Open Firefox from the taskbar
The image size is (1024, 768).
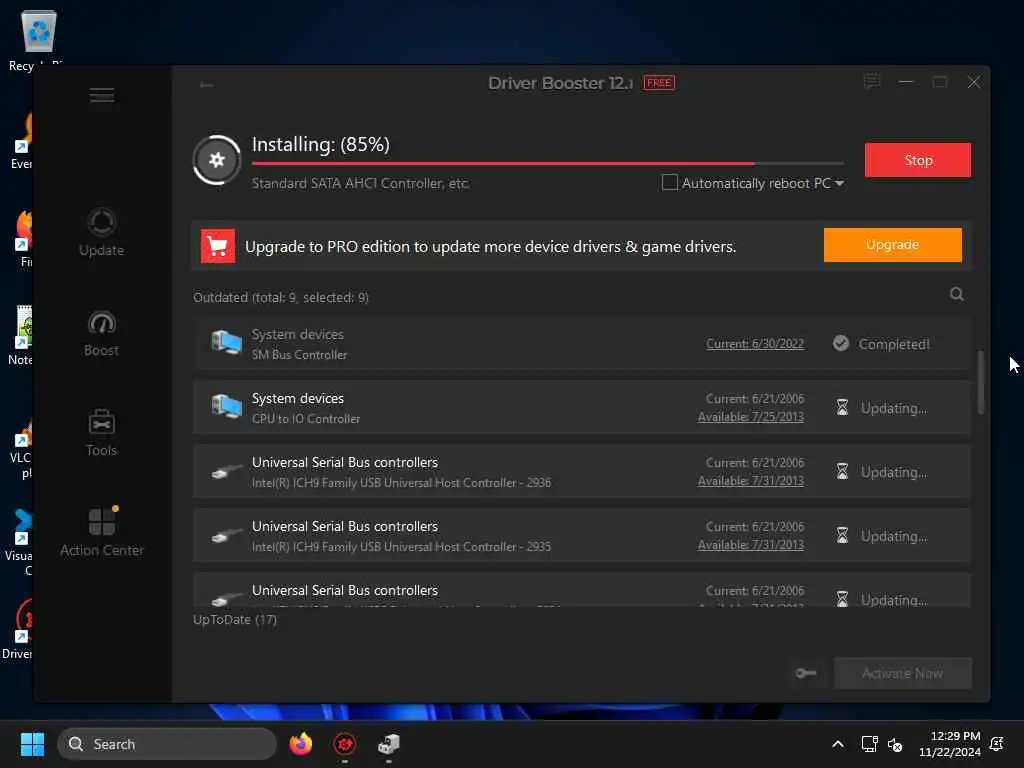tap(300, 744)
